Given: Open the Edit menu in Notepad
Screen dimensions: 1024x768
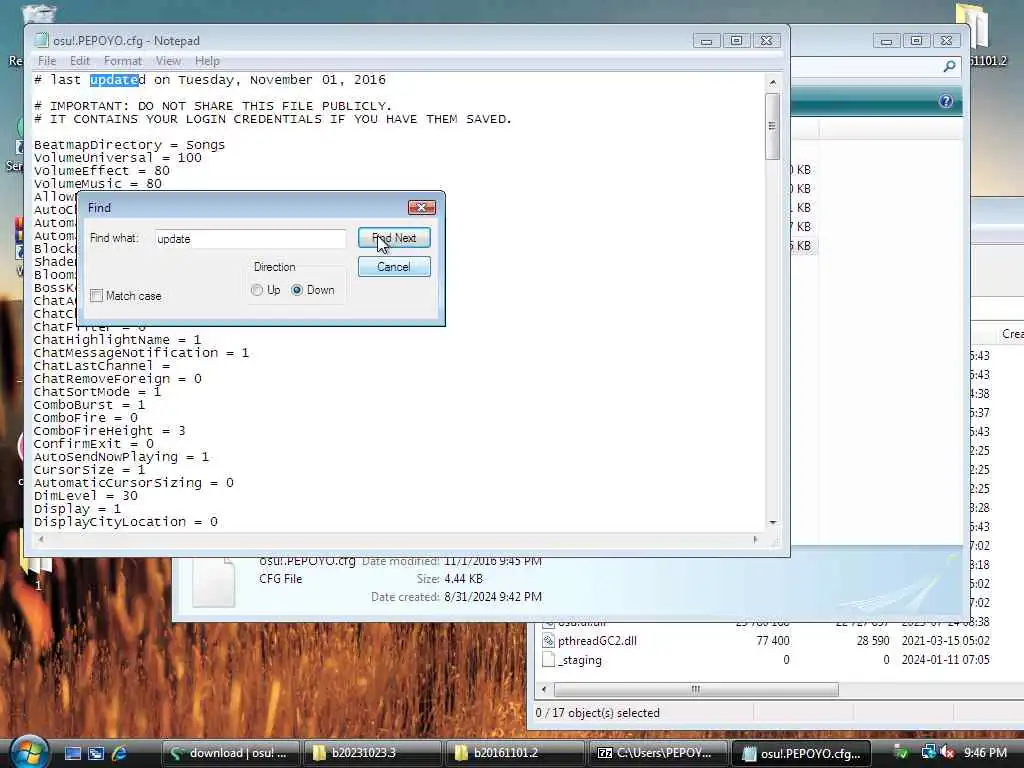Looking at the screenshot, I should 80,61.
